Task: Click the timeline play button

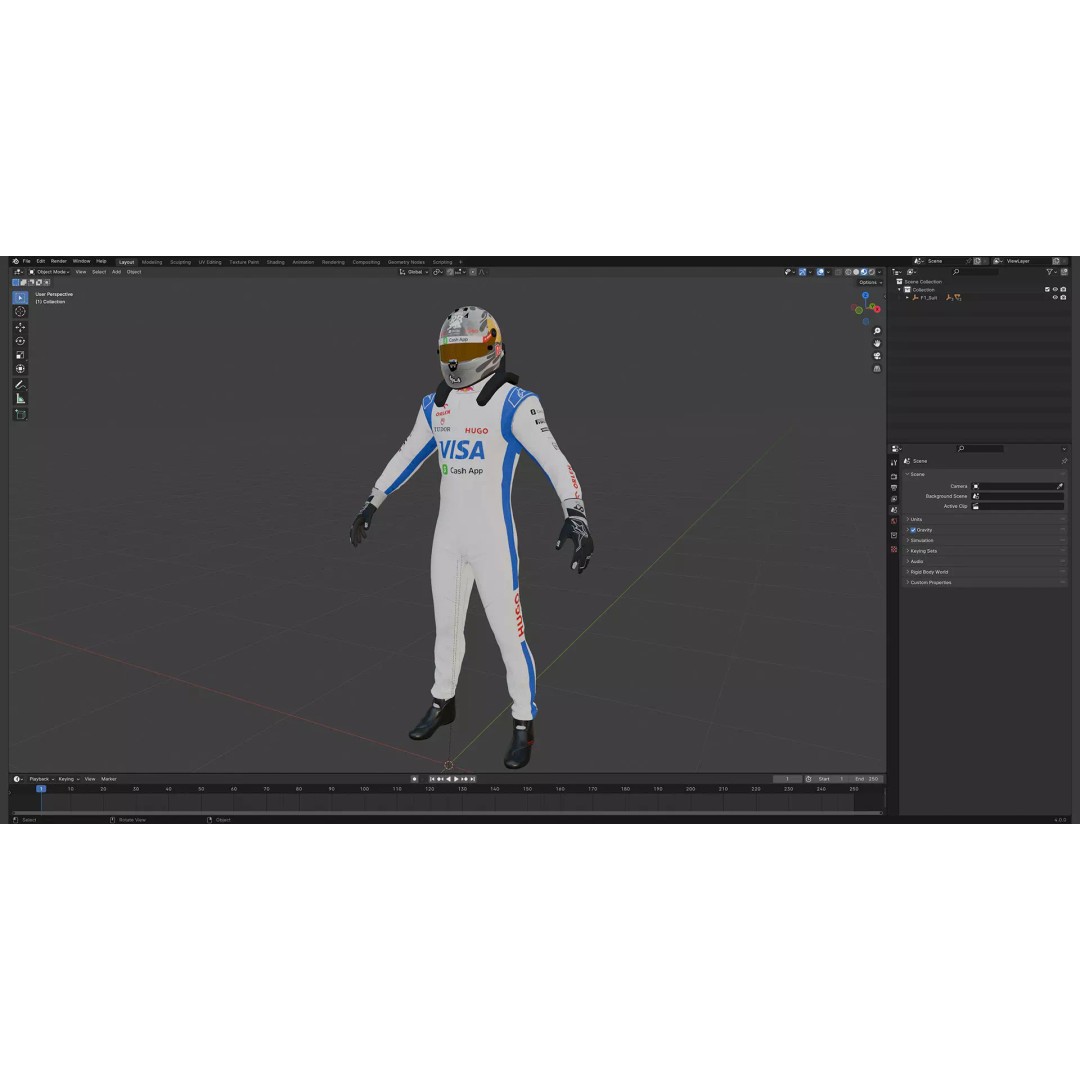Action: tap(456, 779)
